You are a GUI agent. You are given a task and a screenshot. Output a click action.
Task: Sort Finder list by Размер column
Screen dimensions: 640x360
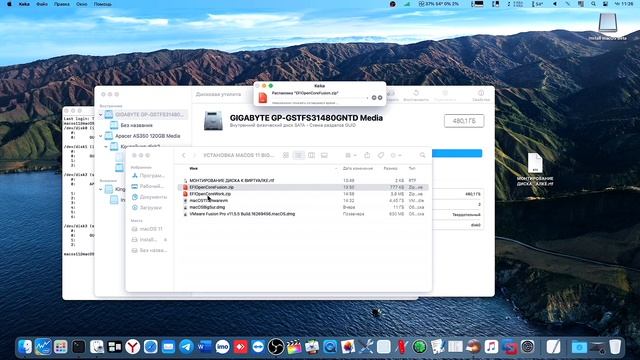point(391,169)
